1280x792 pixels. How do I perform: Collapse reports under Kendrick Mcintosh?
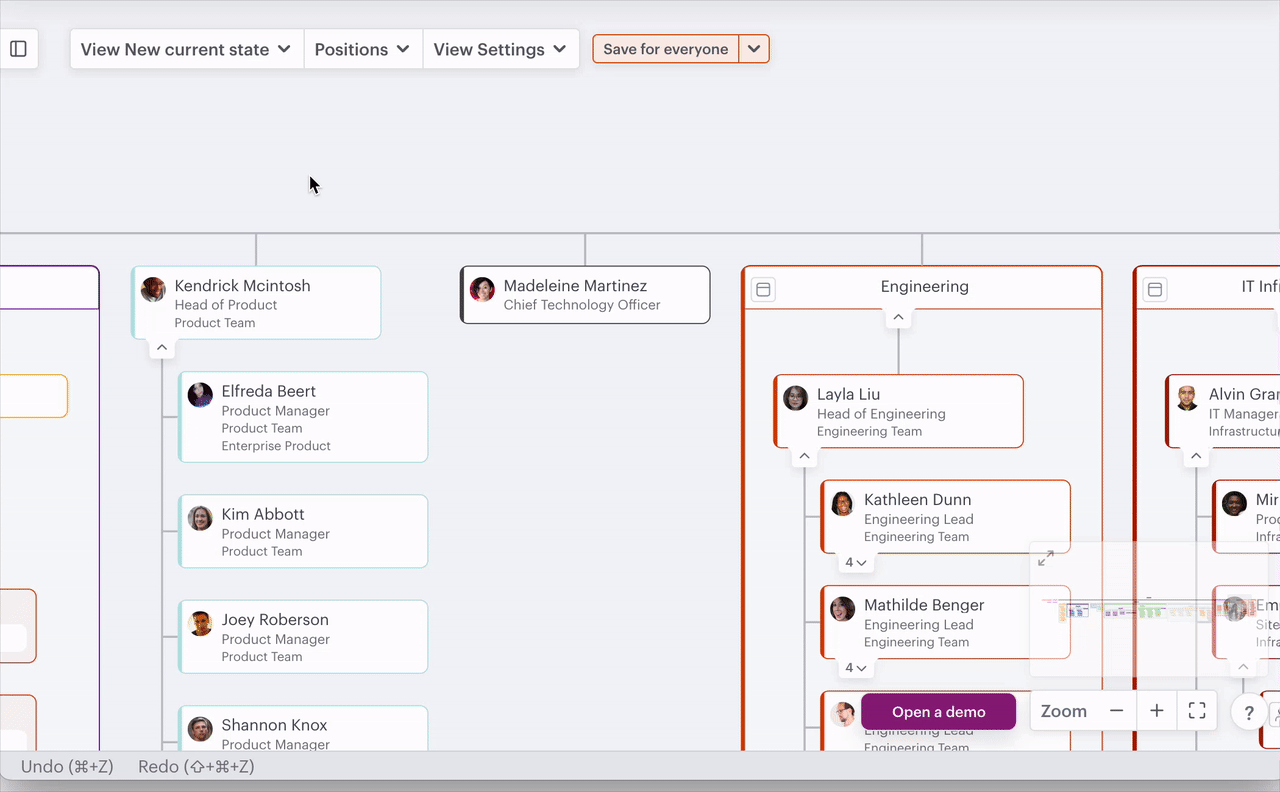pos(160,348)
